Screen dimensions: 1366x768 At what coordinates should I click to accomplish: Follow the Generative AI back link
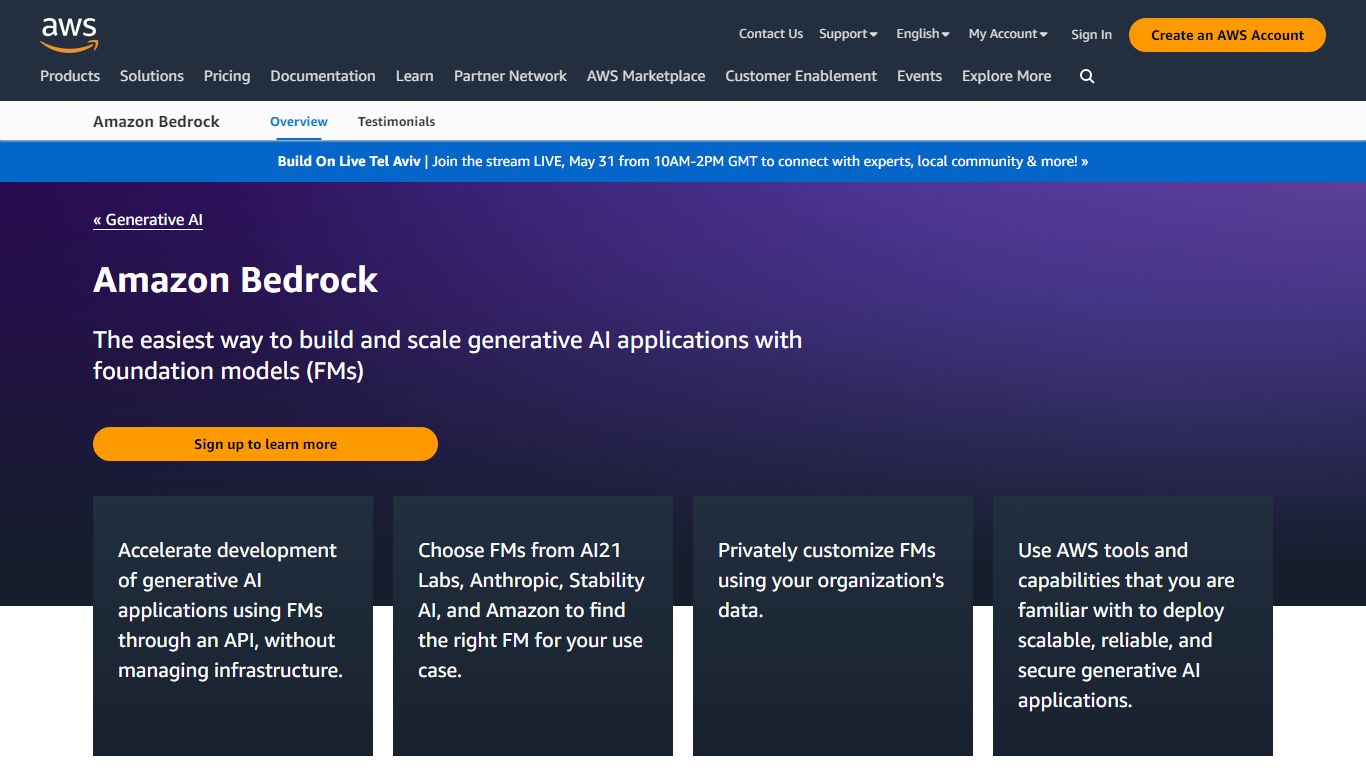point(148,220)
